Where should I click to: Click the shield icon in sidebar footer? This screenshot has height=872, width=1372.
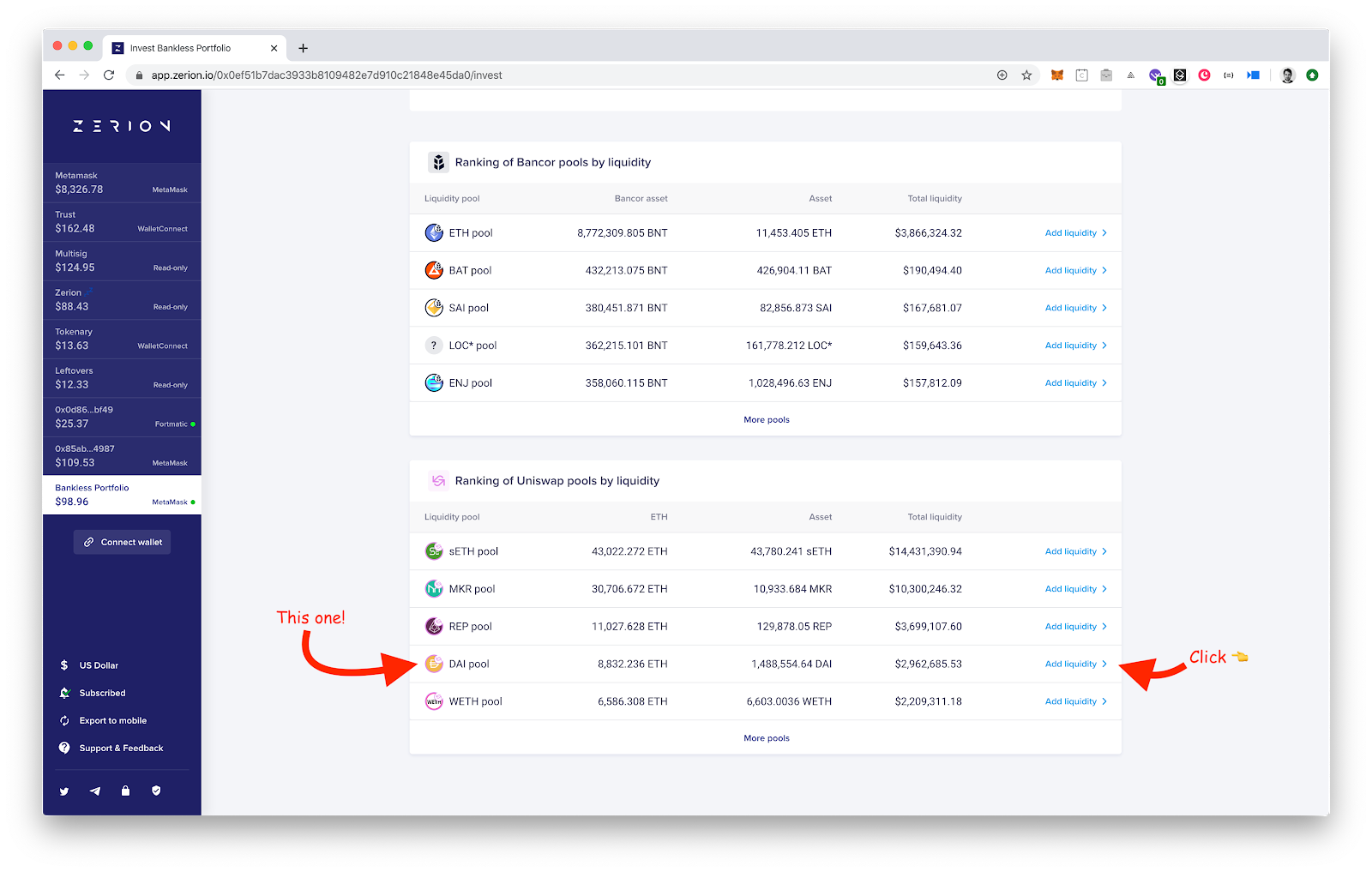tap(156, 791)
